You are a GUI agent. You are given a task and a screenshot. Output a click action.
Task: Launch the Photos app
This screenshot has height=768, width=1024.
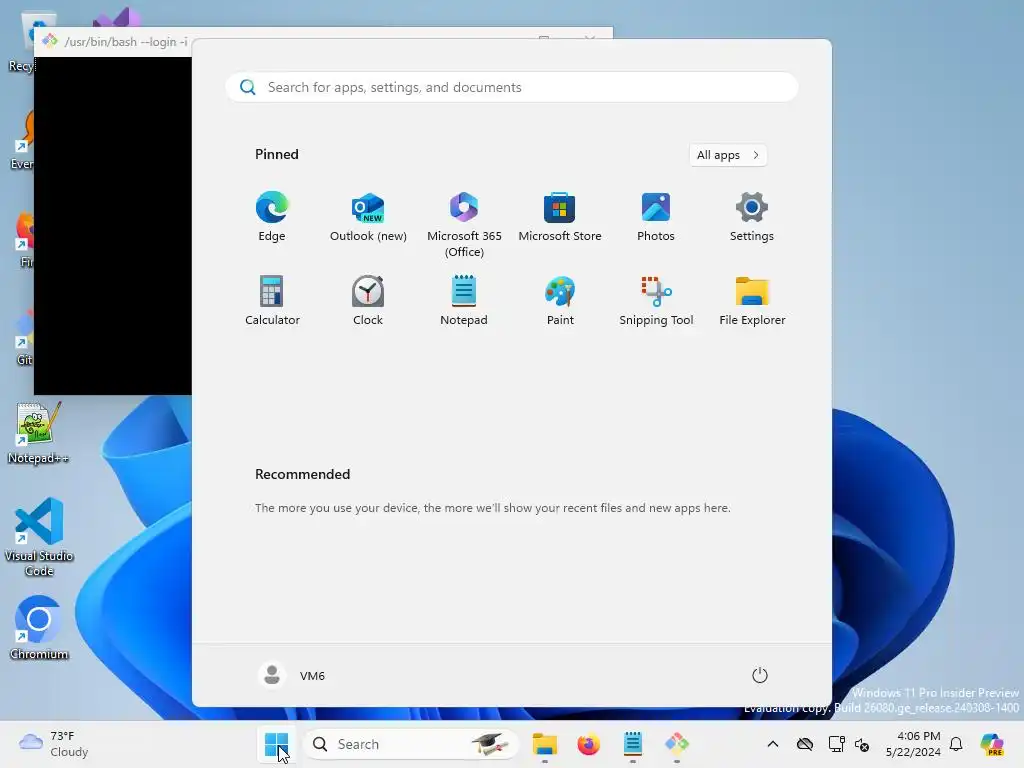point(656,217)
